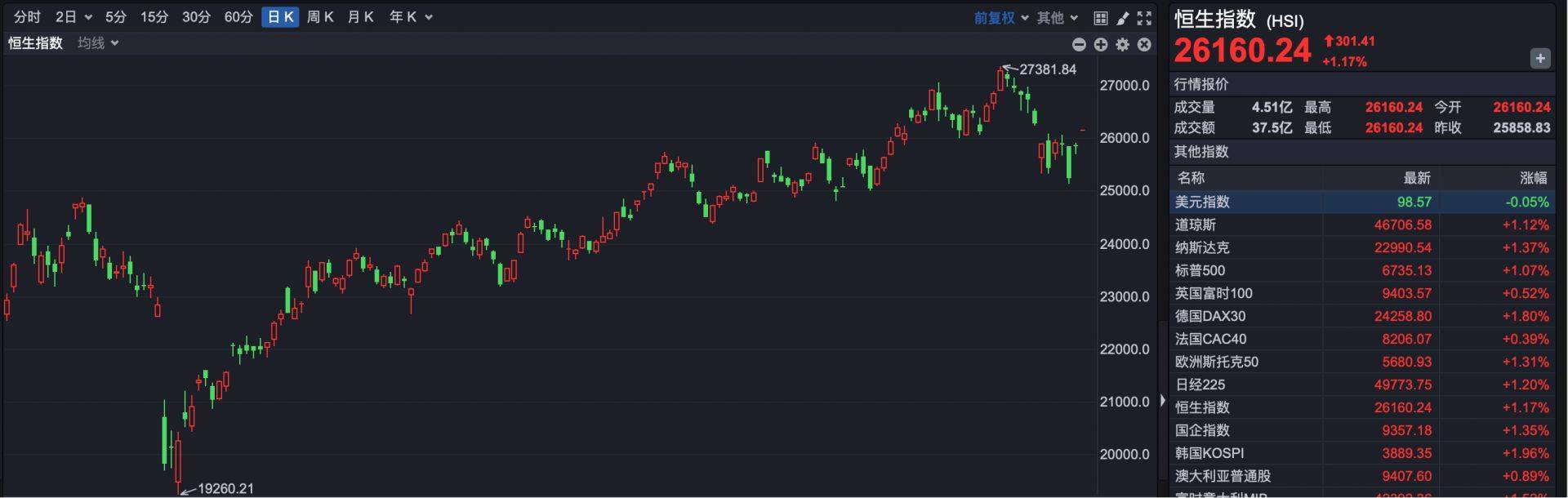The width and height of the screenshot is (1568, 498).
Task: Close the 恒生指数 chart pane
Action: 1144,45
